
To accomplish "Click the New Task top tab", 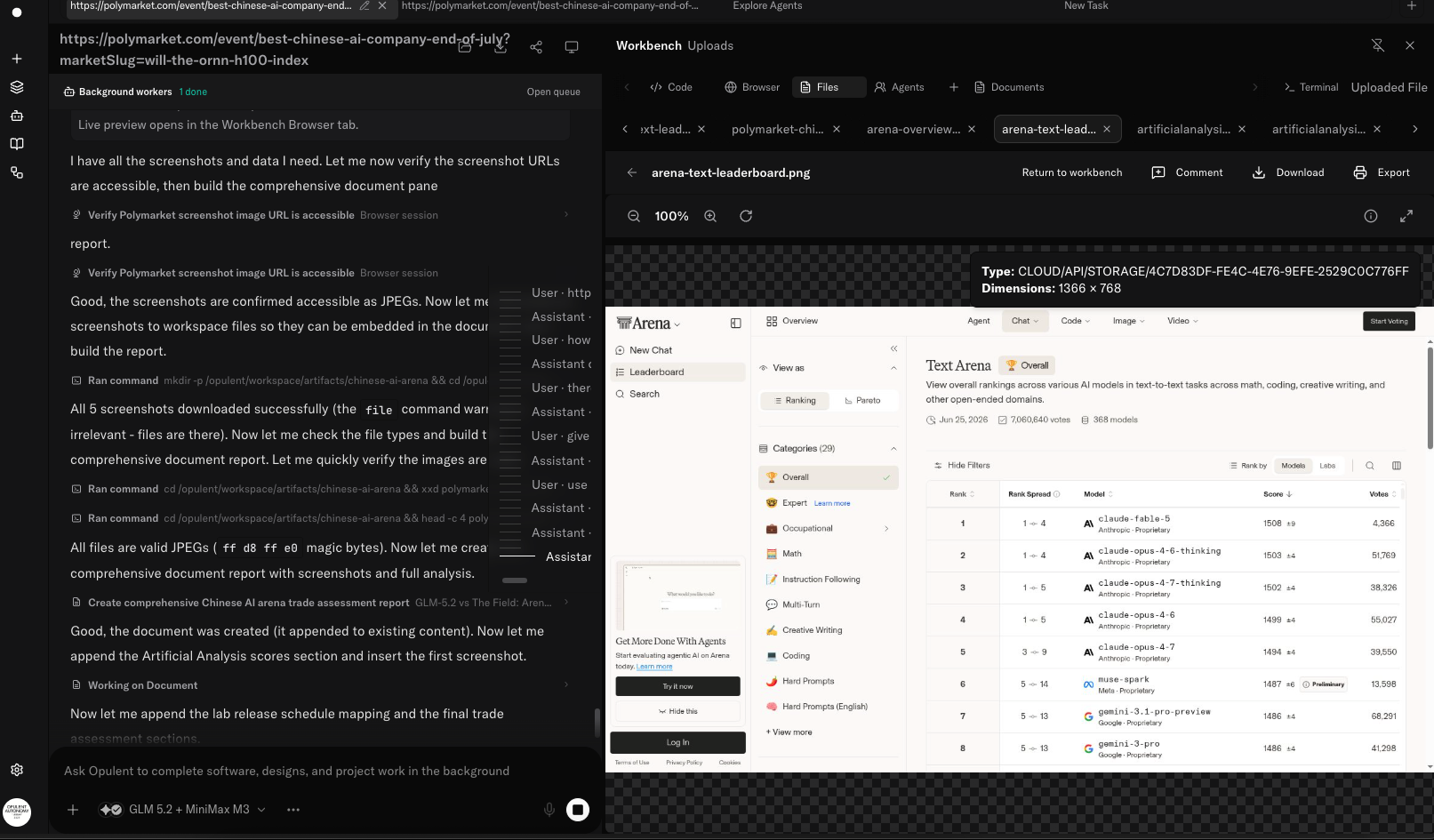I will pyautogui.click(x=1086, y=5).
